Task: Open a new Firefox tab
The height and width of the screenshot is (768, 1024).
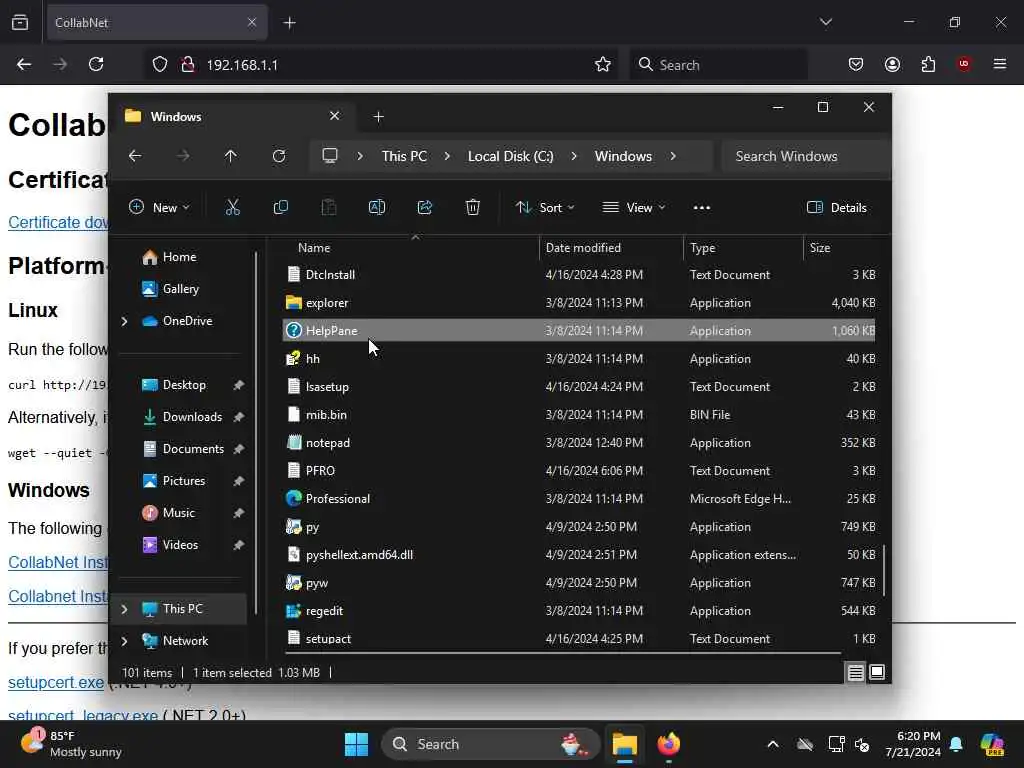Action: 289,22
